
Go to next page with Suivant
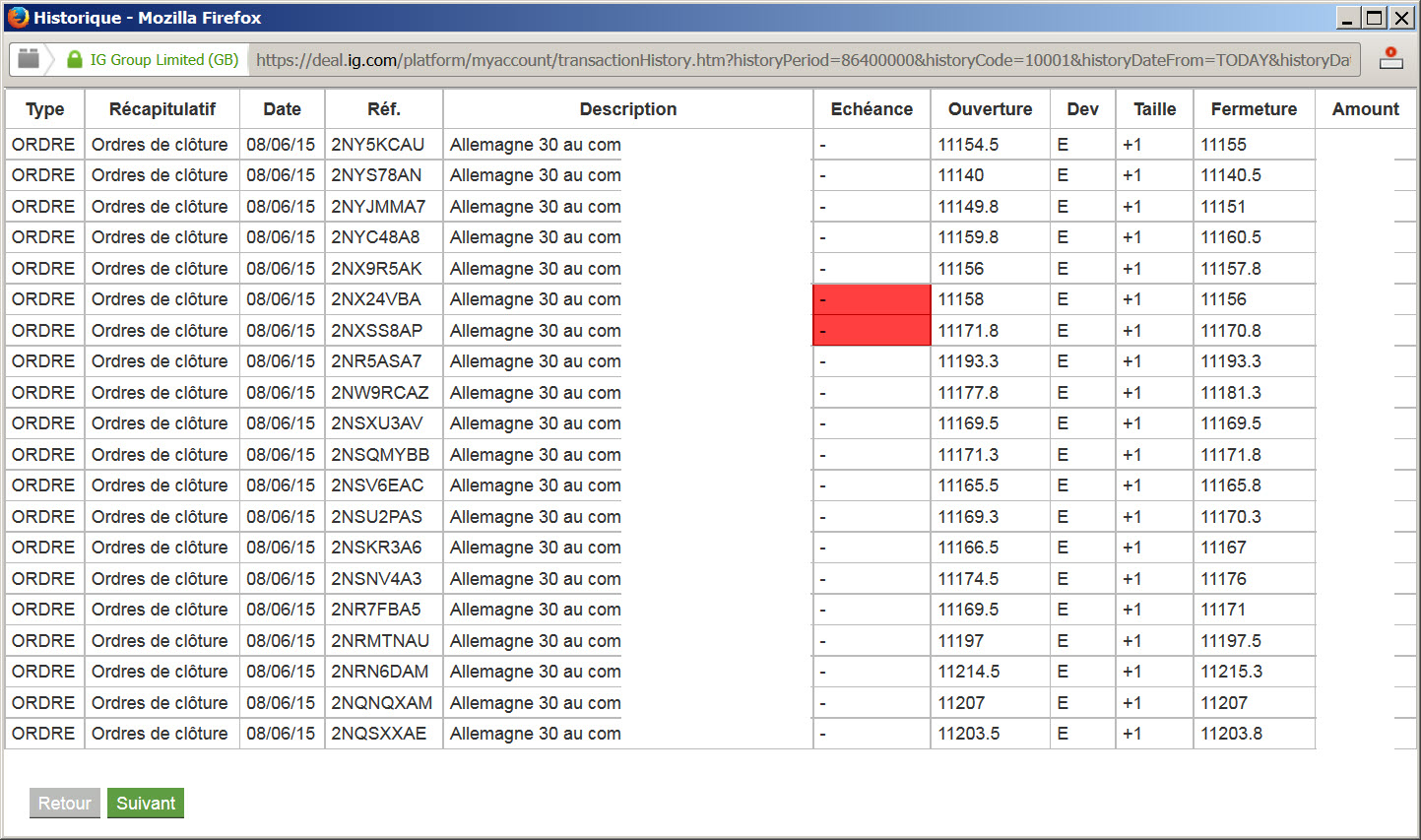(146, 804)
